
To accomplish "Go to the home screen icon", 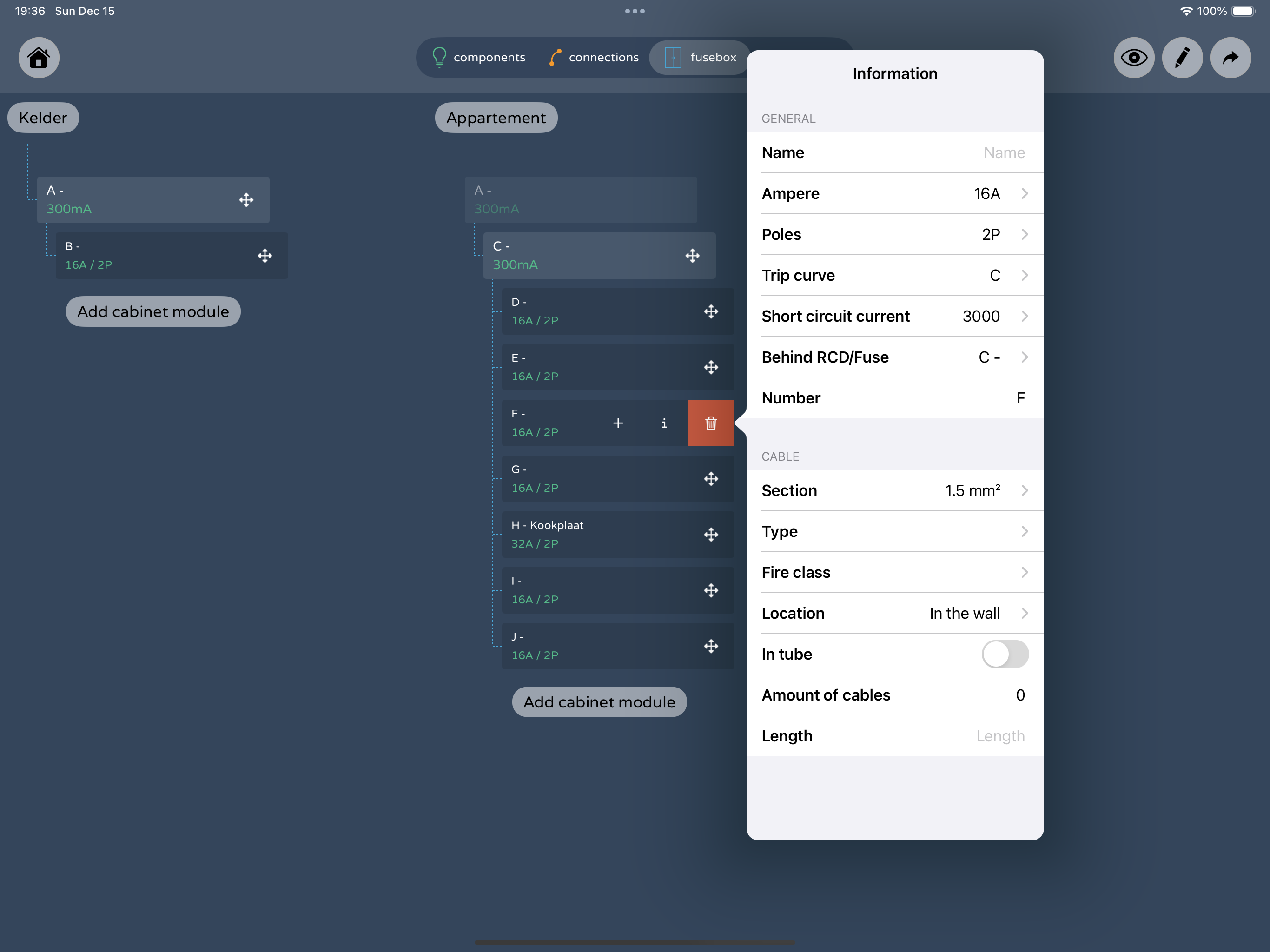I will pos(39,58).
